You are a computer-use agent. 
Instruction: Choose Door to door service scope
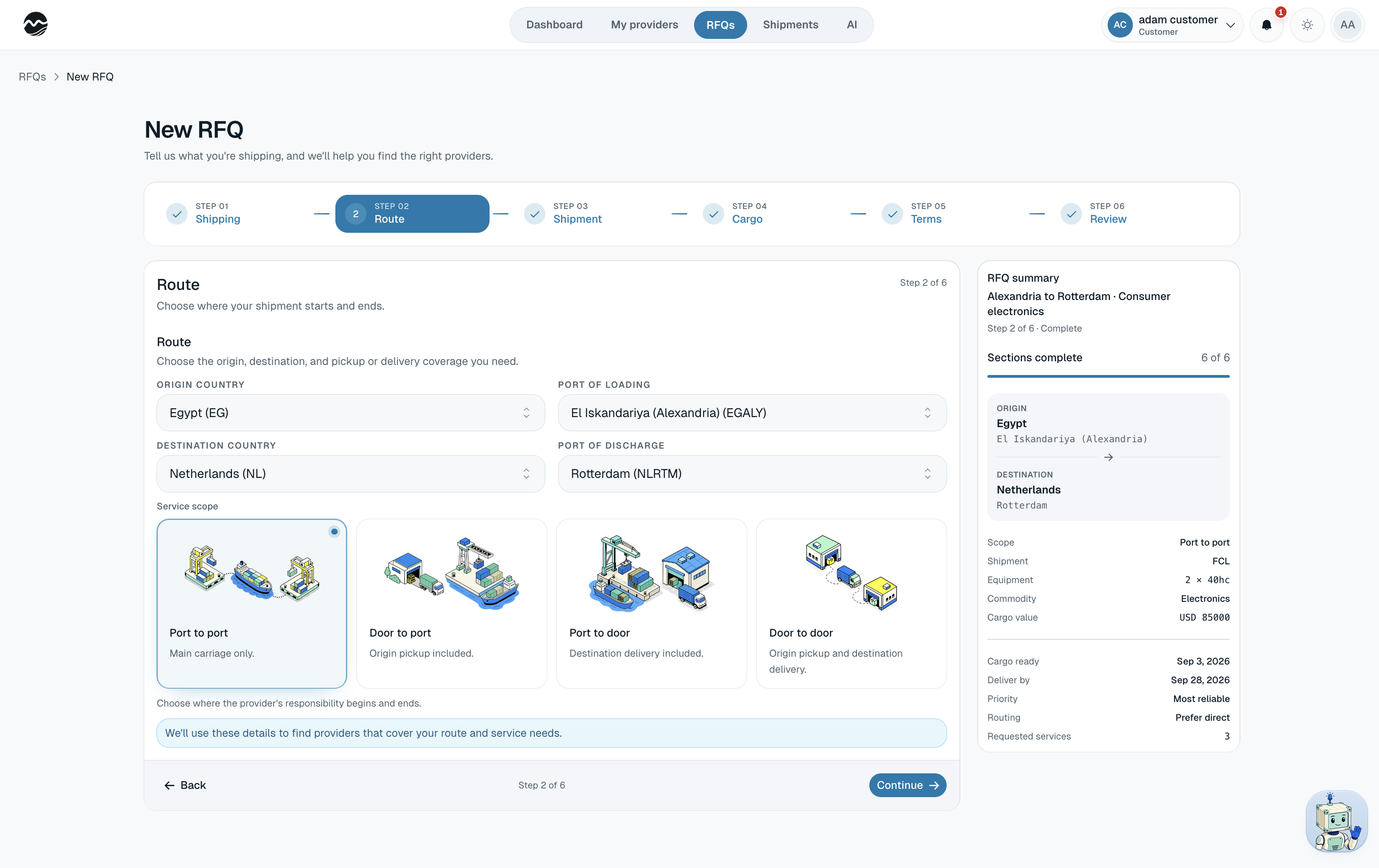(851, 604)
